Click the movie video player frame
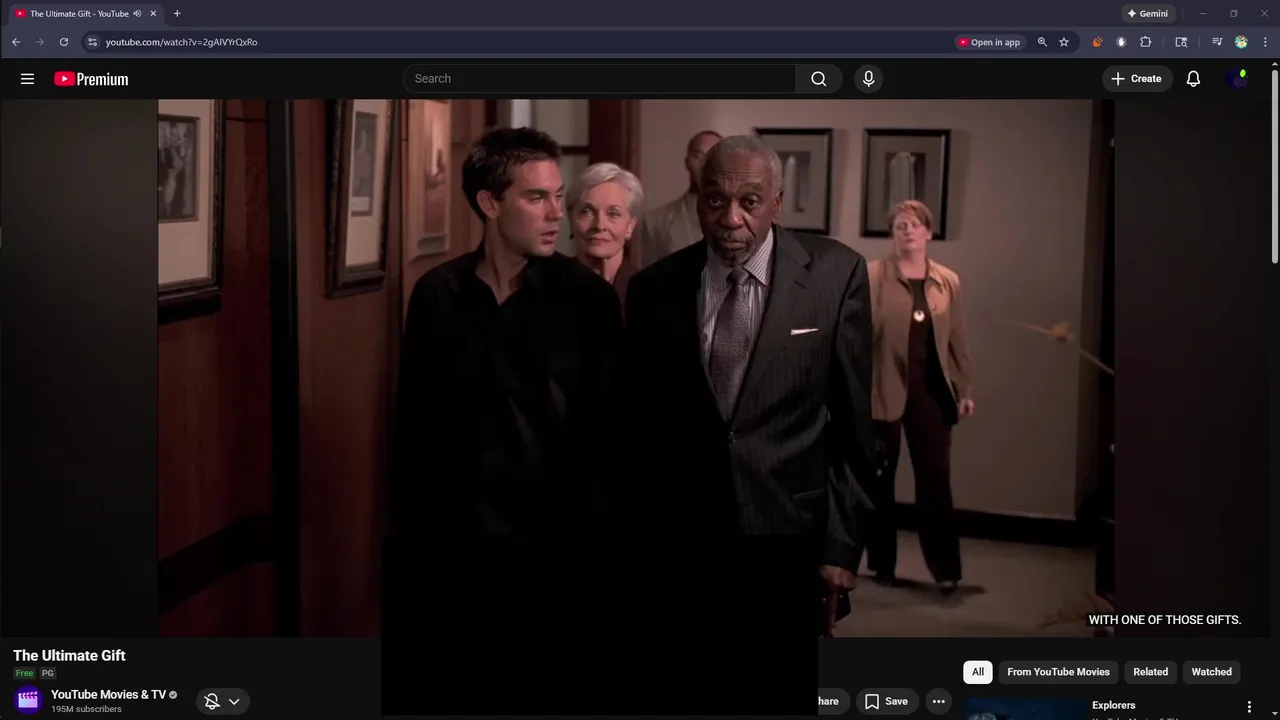1280x720 pixels. tap(636, 367)
